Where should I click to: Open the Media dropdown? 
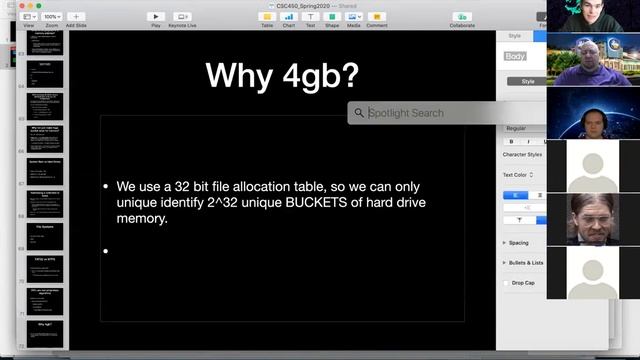[x=353, y=17]
